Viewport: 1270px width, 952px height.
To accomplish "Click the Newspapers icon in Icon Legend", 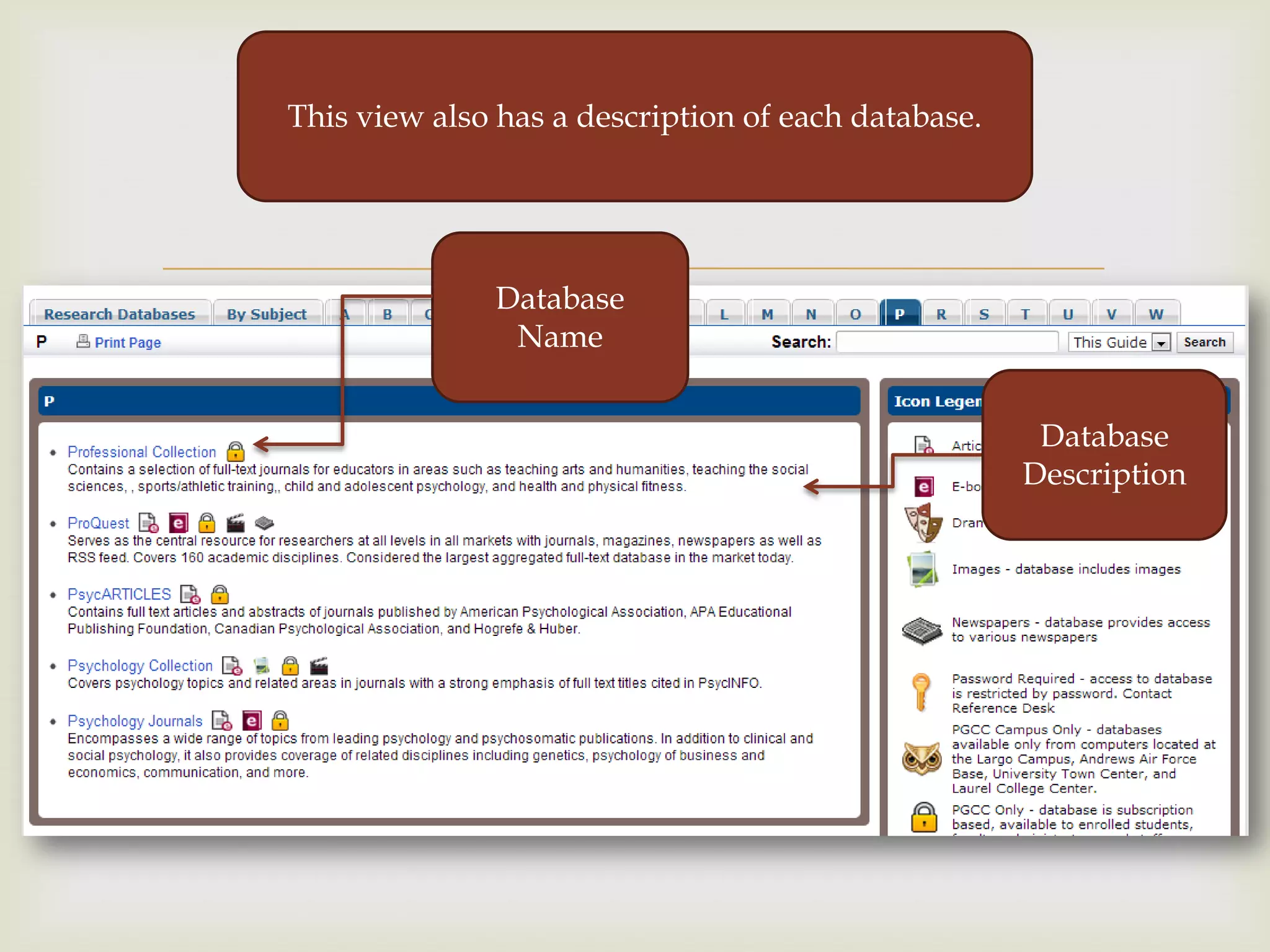I will (922, 631).
